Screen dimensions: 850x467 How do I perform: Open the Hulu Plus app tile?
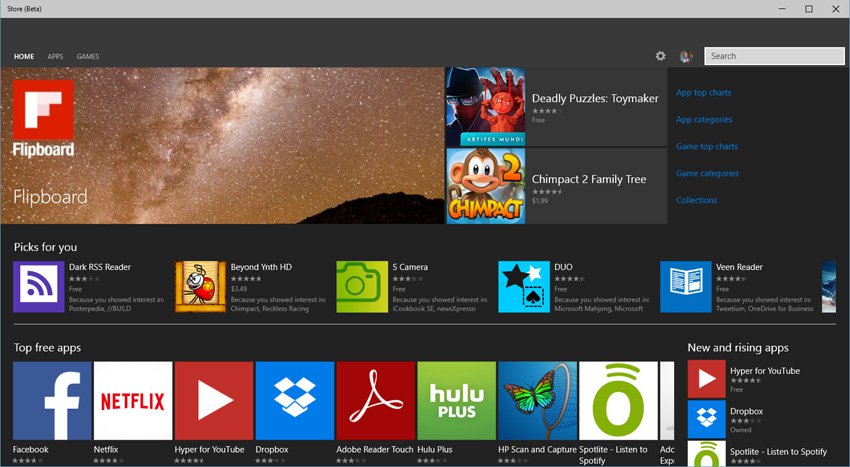coord(456,401)
